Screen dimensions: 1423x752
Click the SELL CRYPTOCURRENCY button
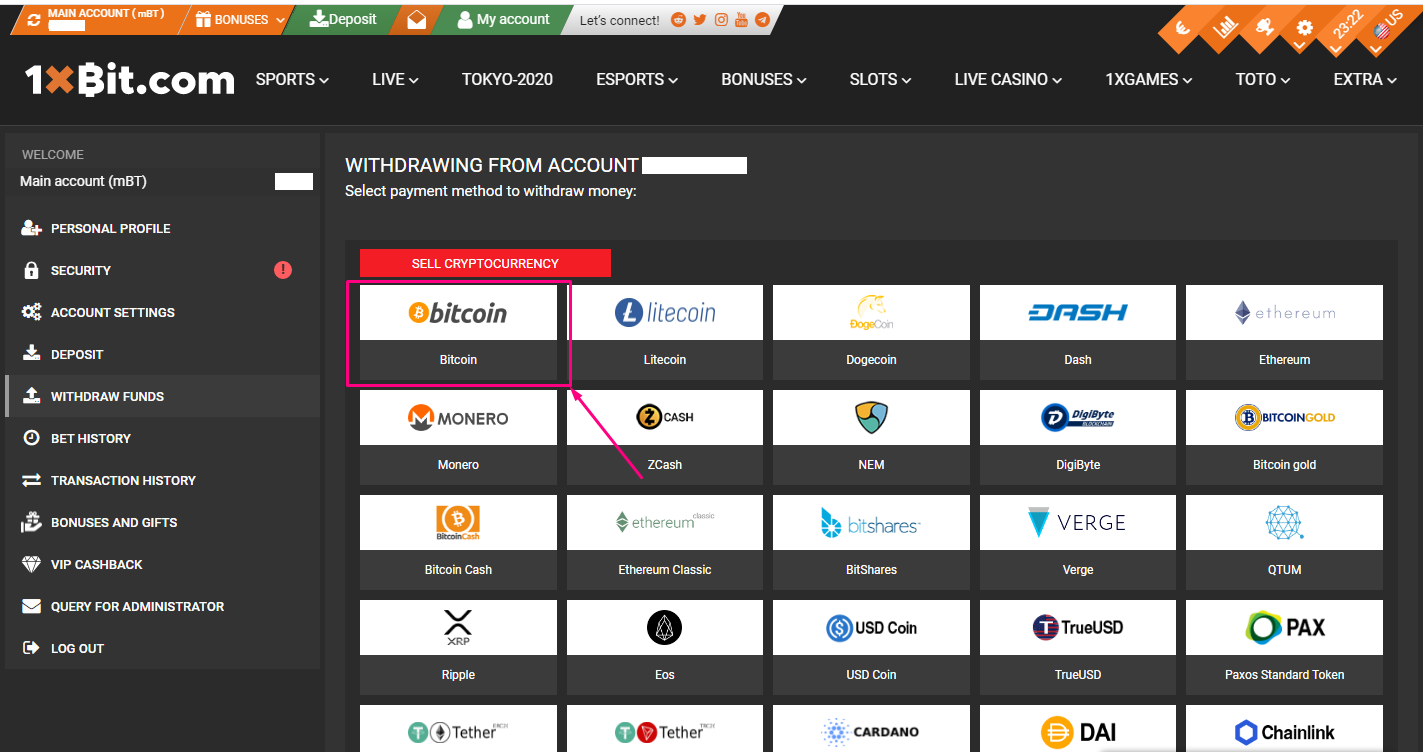[x=485, y=263]
